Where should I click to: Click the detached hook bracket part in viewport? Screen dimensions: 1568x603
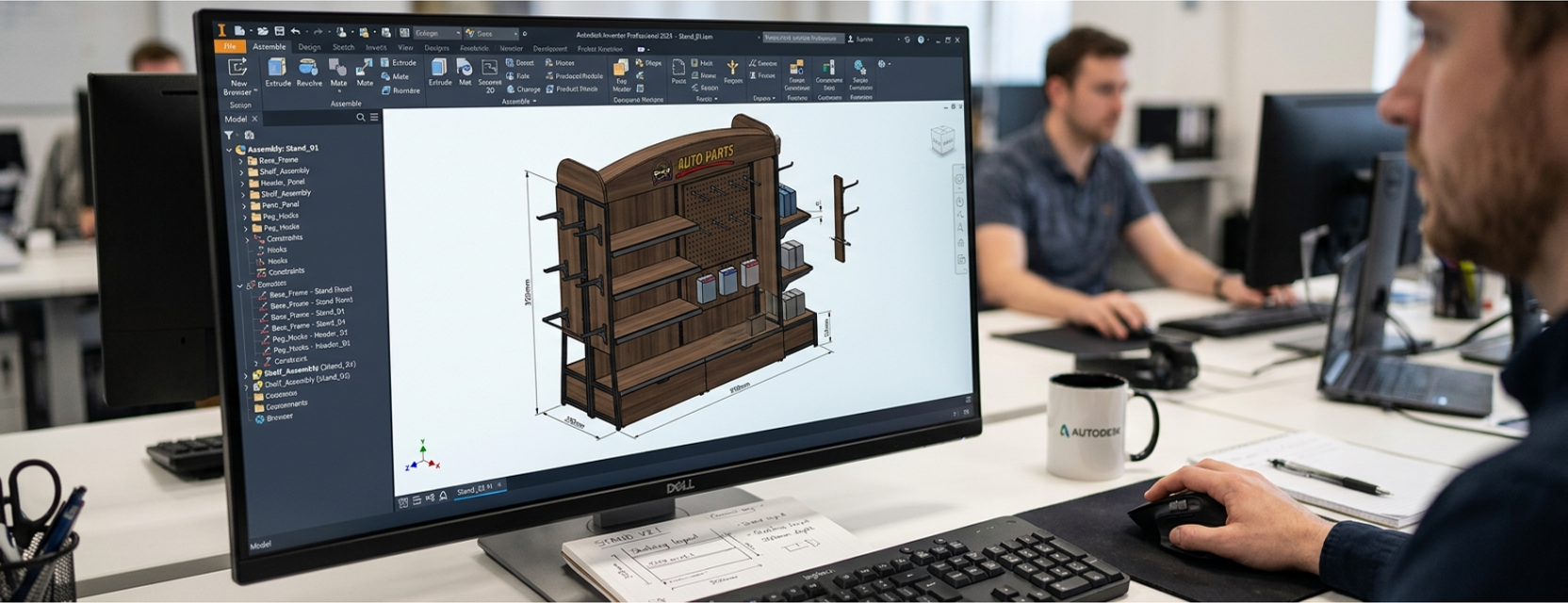[845, 218]
